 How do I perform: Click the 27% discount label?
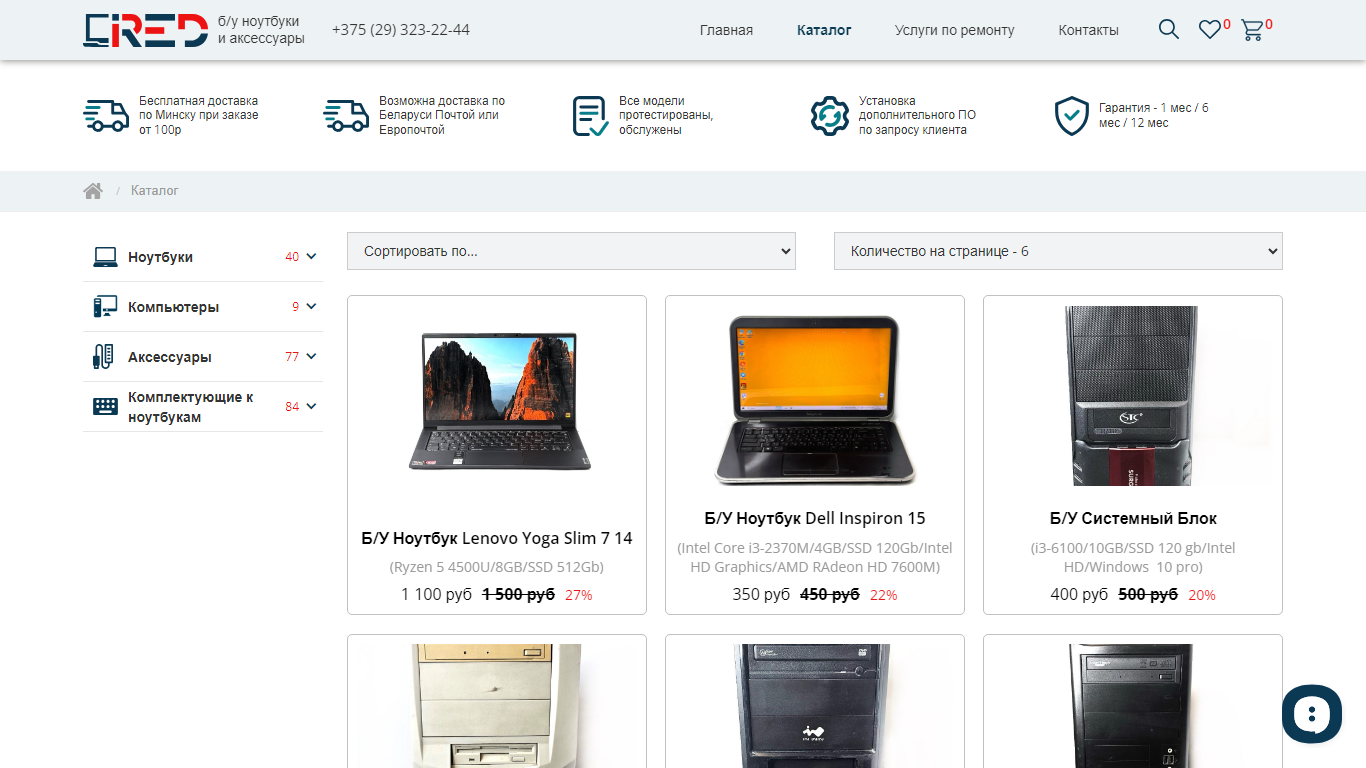[579, 595]
